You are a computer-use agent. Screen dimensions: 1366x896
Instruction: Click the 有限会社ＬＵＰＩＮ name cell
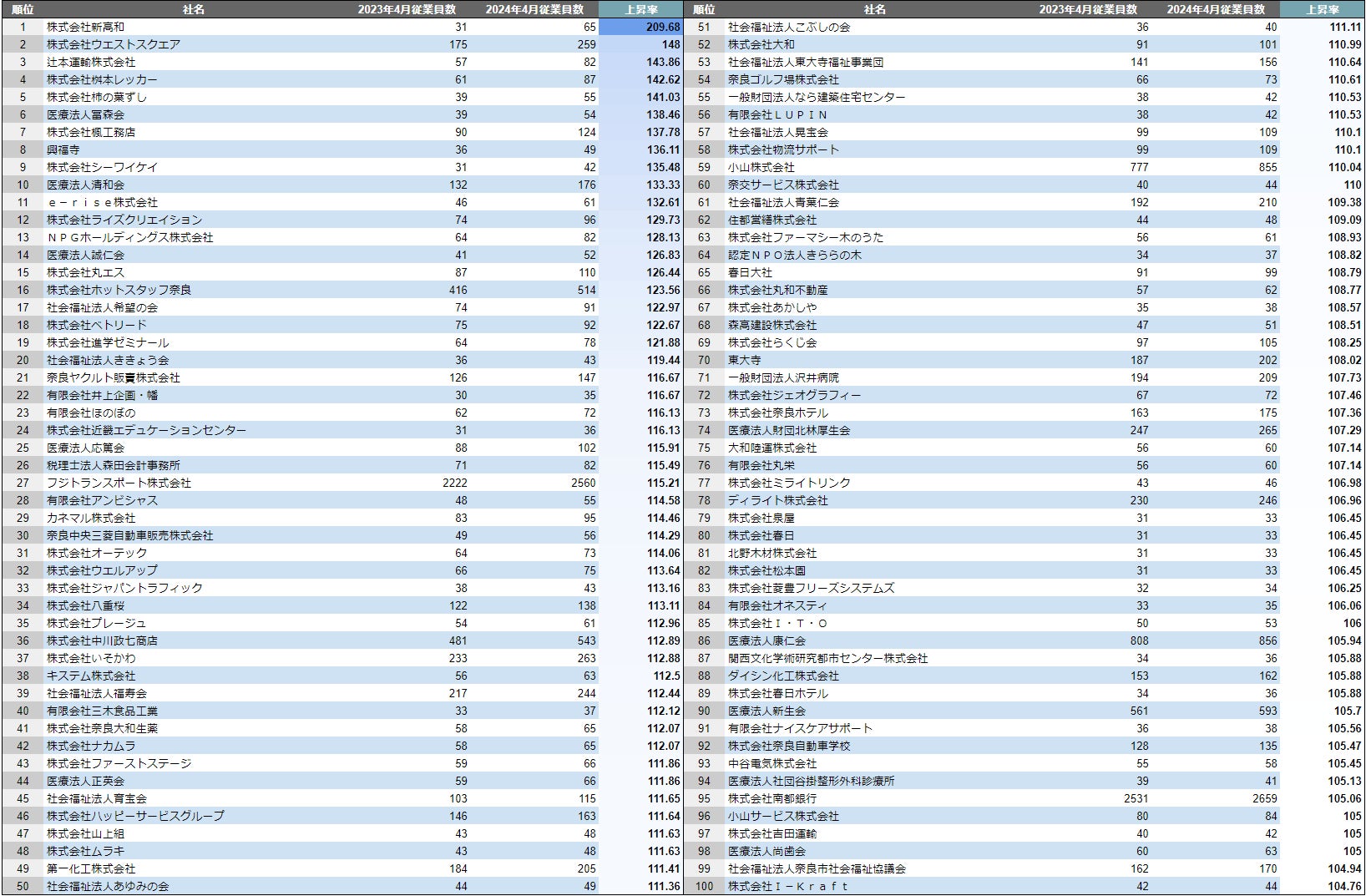click(x=778, y=114)
